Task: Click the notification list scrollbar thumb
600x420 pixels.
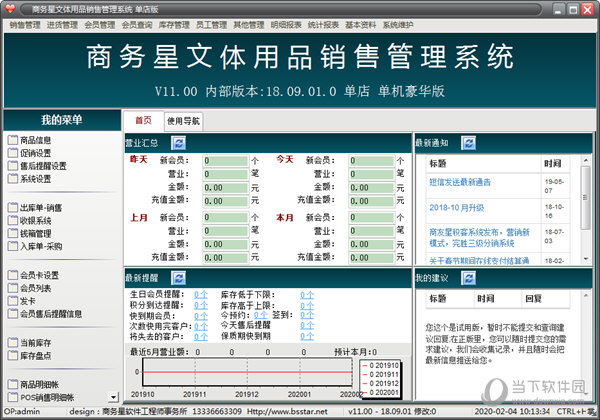Action: pos(586,198)
